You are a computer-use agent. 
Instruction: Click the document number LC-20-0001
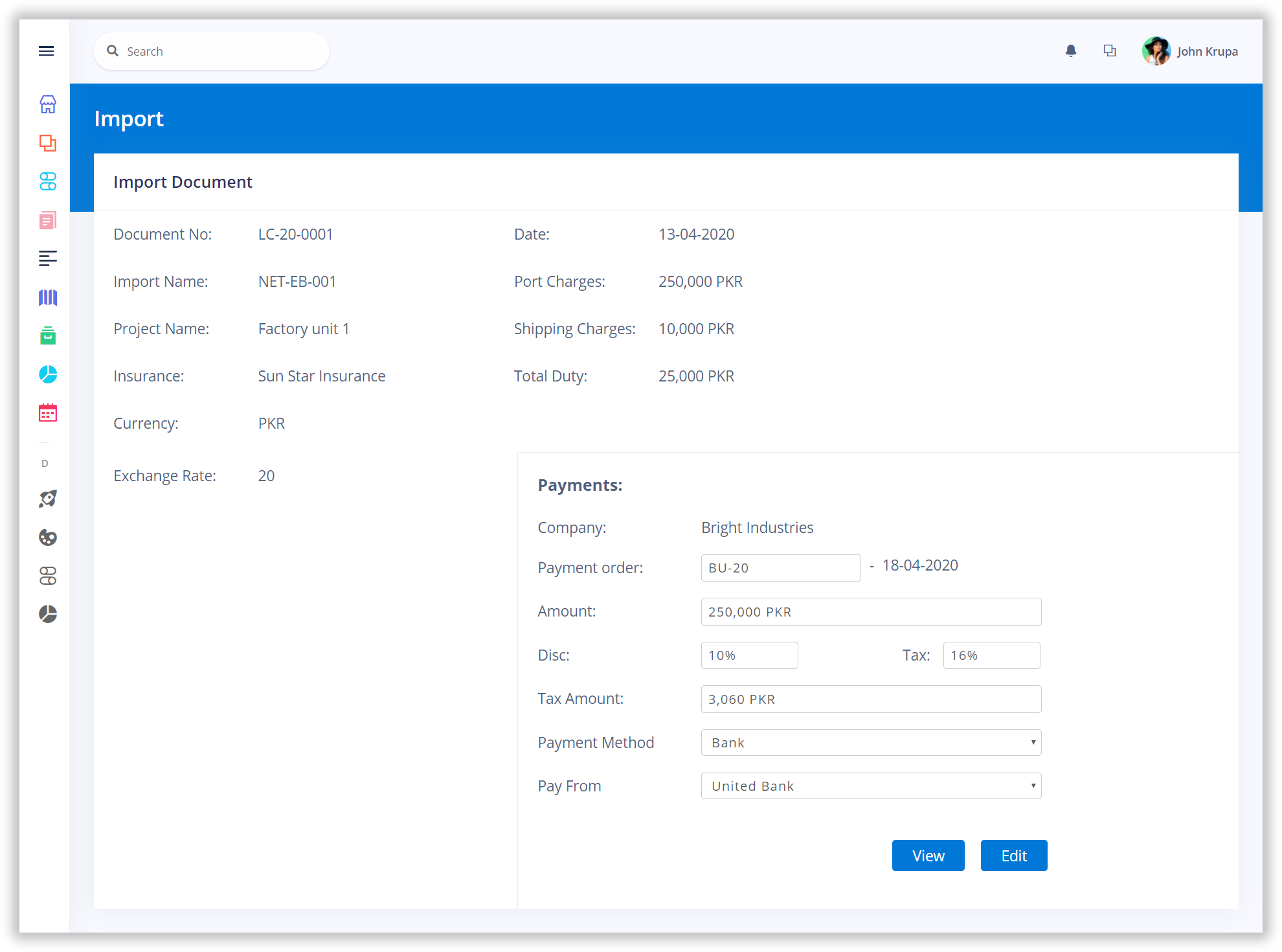[x=295, y=234]
